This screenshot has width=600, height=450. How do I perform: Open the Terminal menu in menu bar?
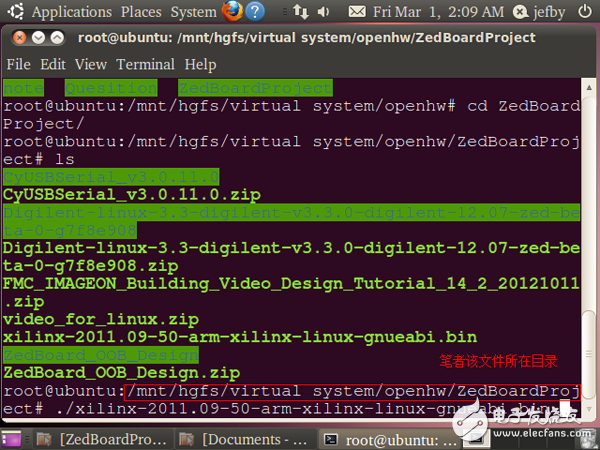coord(145,64)
